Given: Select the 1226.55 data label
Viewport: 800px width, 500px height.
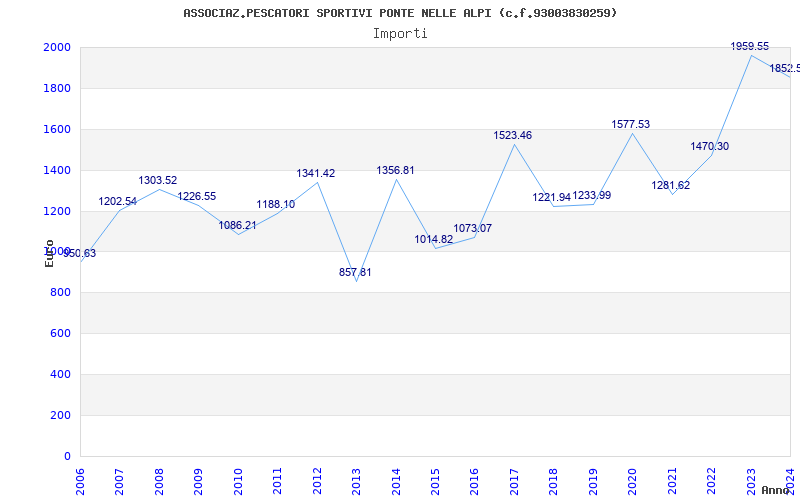Looking at the screenshot, I should click(197, 196).
